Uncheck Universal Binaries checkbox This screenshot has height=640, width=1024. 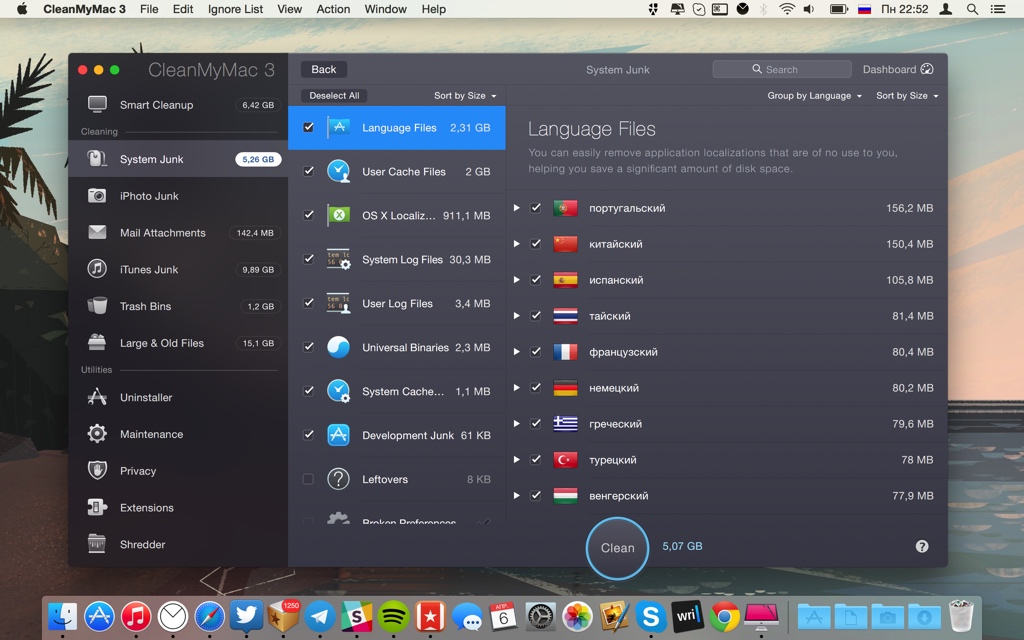308,347
